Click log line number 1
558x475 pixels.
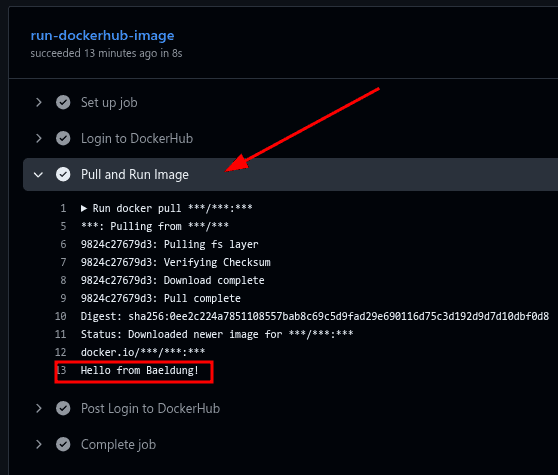(63, 209)
